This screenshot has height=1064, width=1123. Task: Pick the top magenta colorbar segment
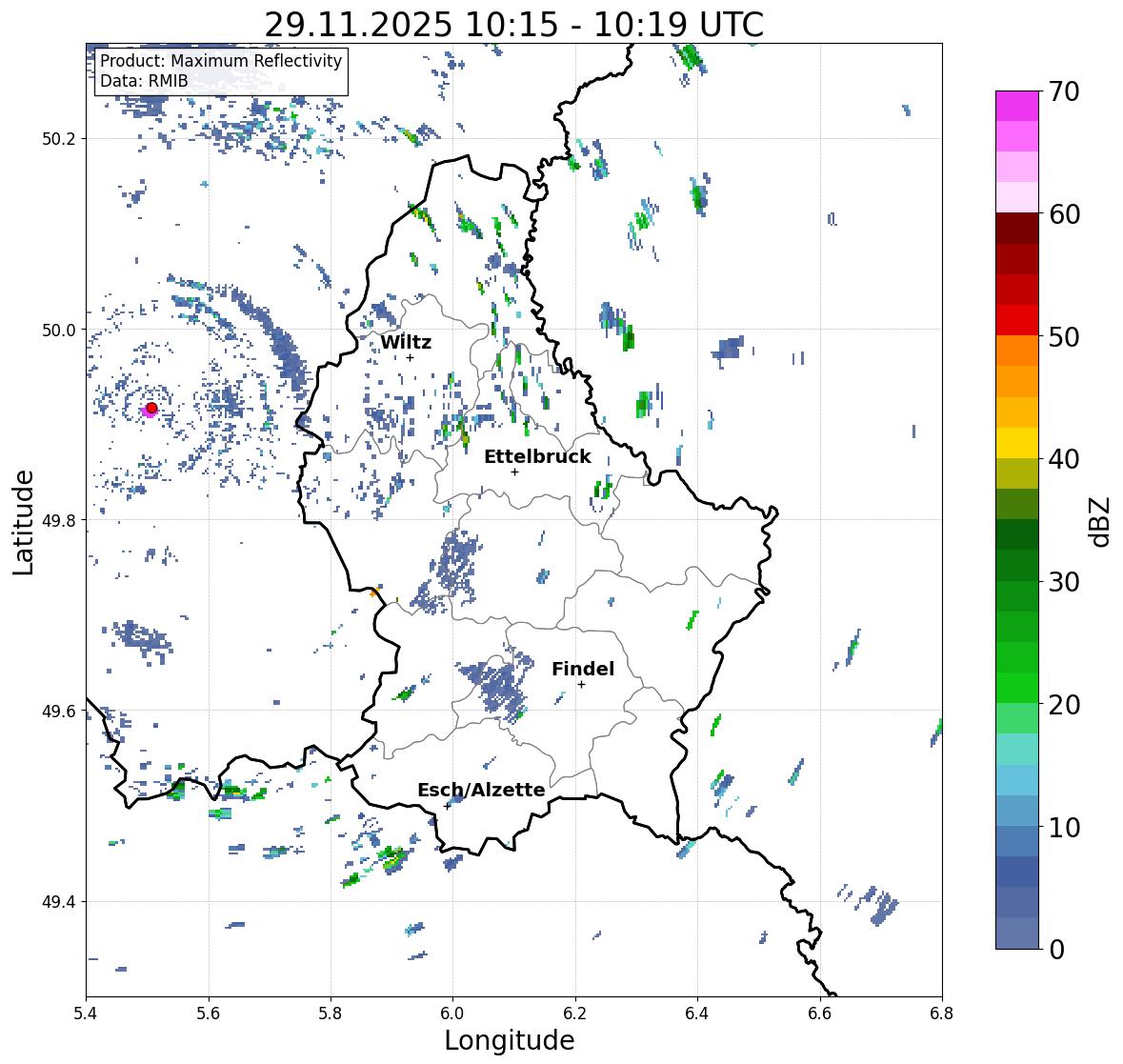[1017, 106]
